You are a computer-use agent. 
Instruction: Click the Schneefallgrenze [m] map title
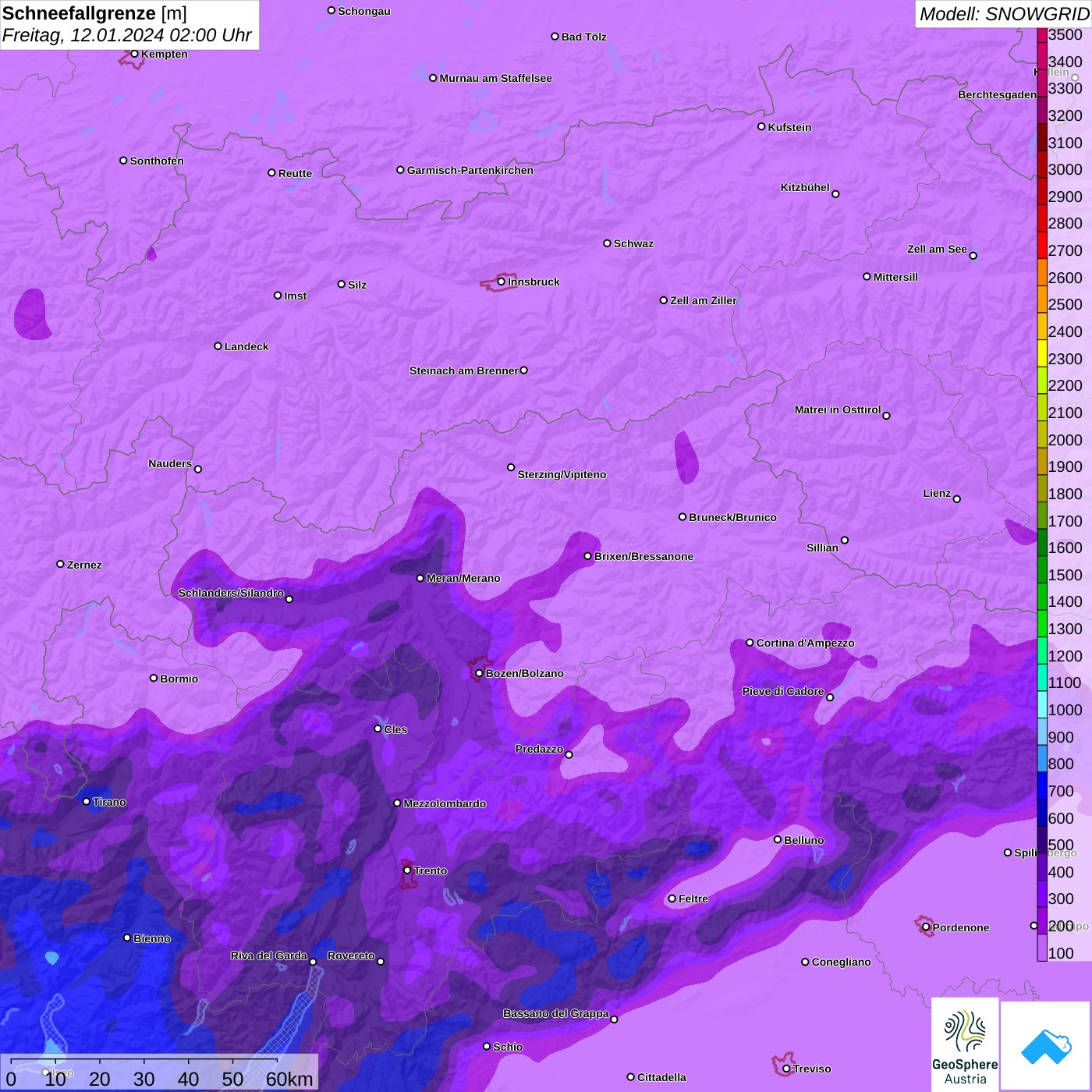coord(94,13)
